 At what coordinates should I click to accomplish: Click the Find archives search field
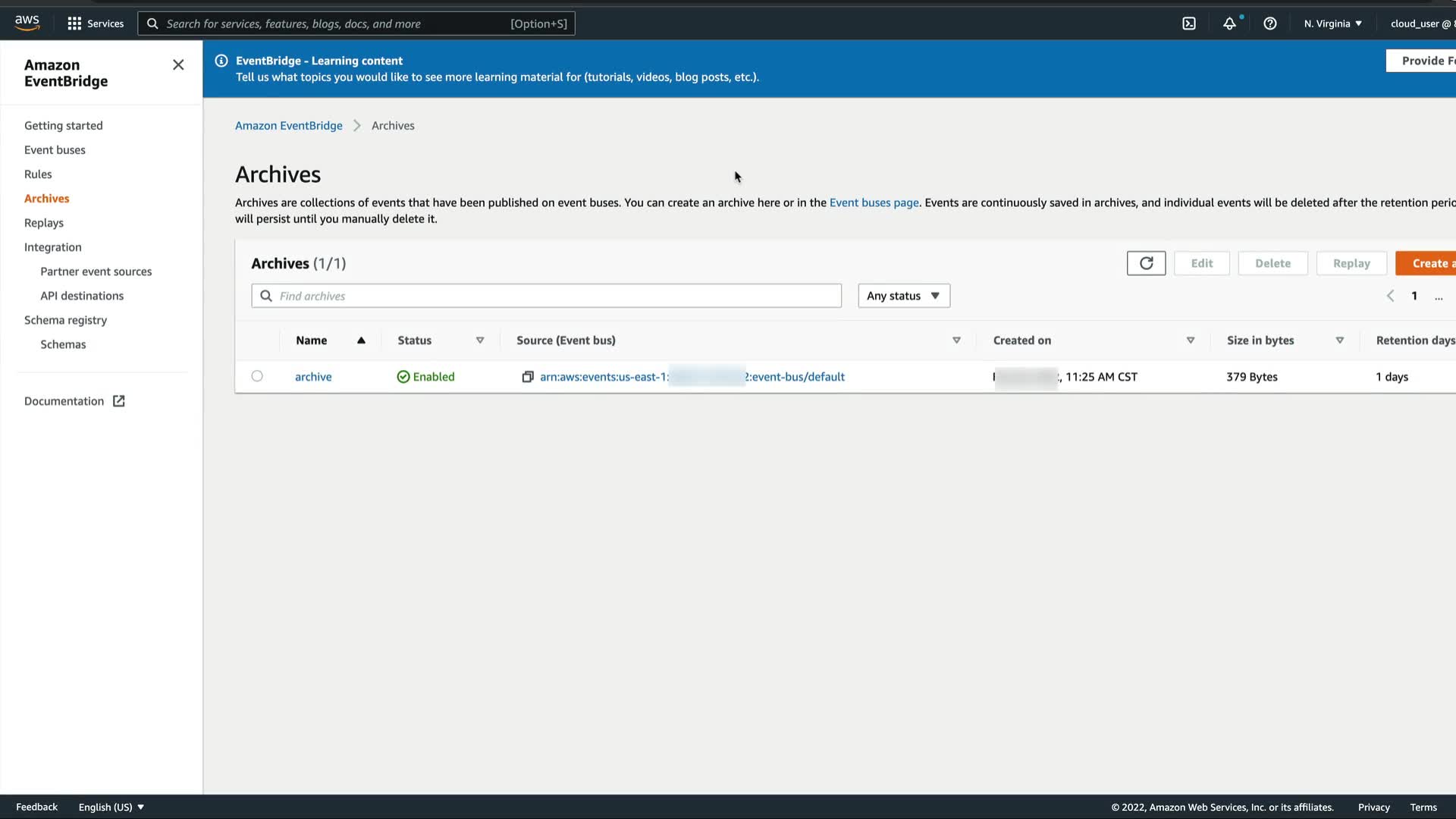coord(546,296)
